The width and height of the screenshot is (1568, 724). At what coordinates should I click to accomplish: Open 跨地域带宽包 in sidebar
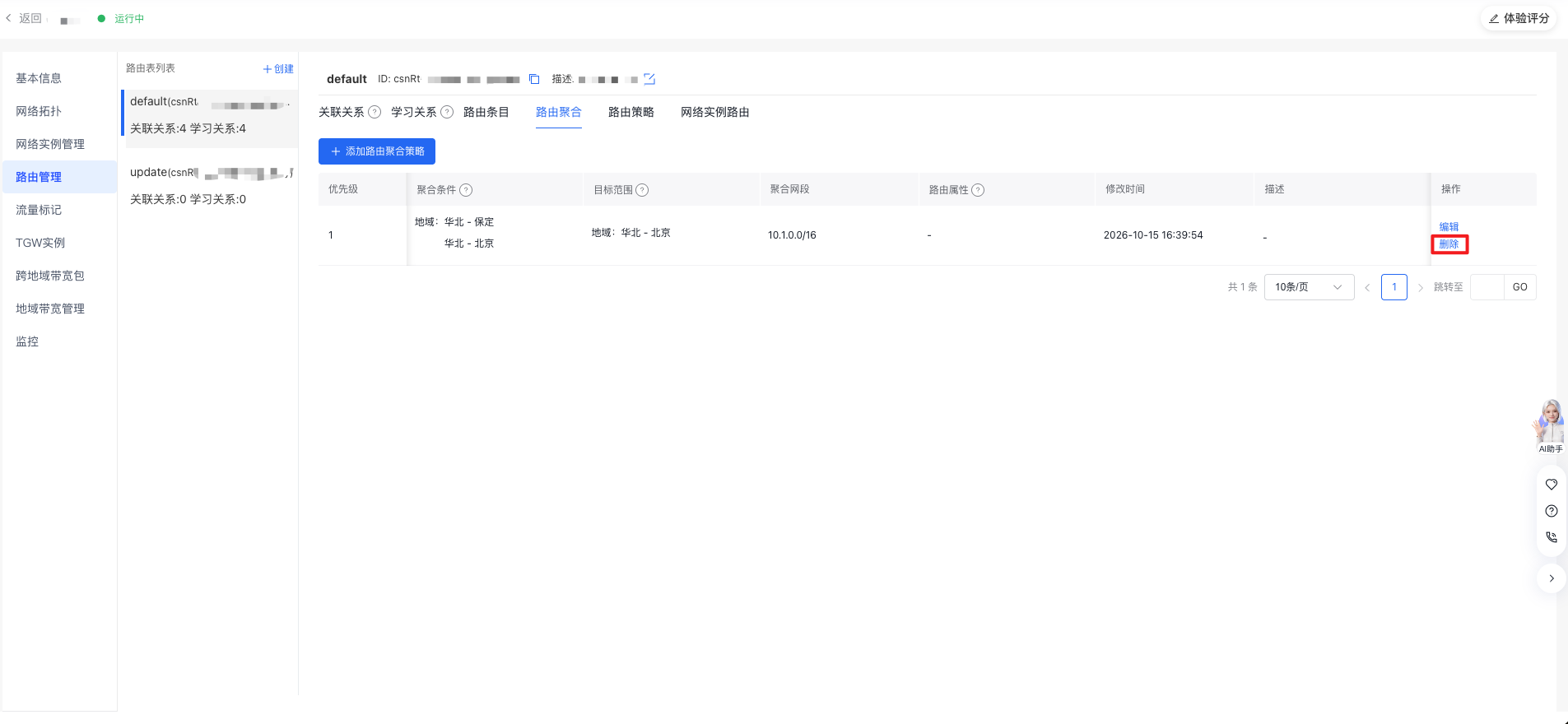coord(59,276)
